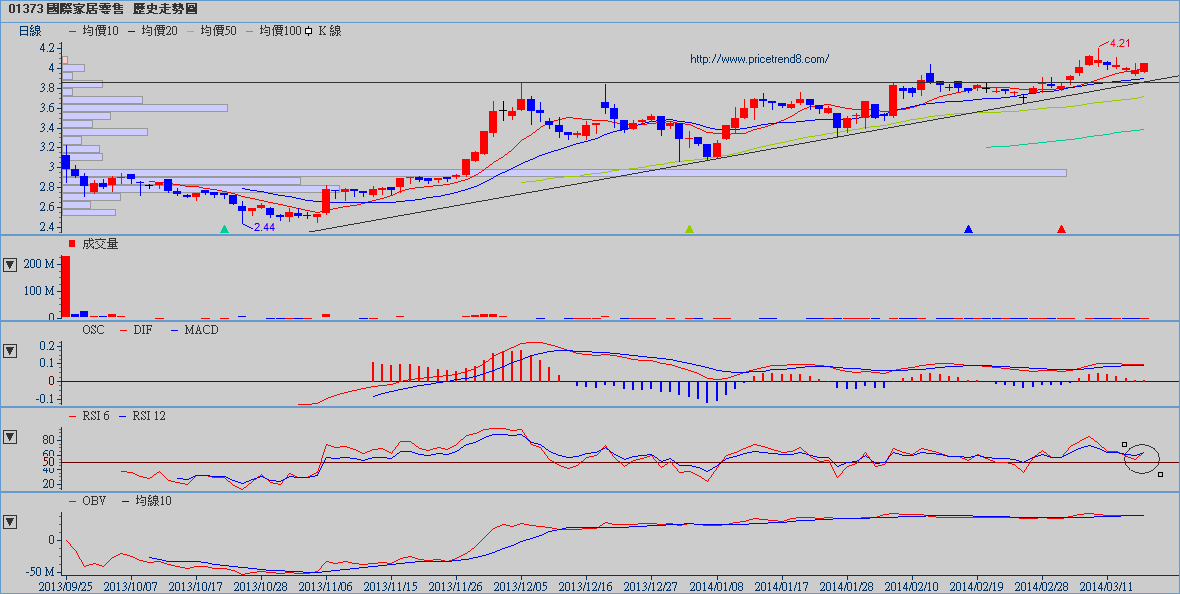Click the red 成交量 volume legend square

(72, 244)
